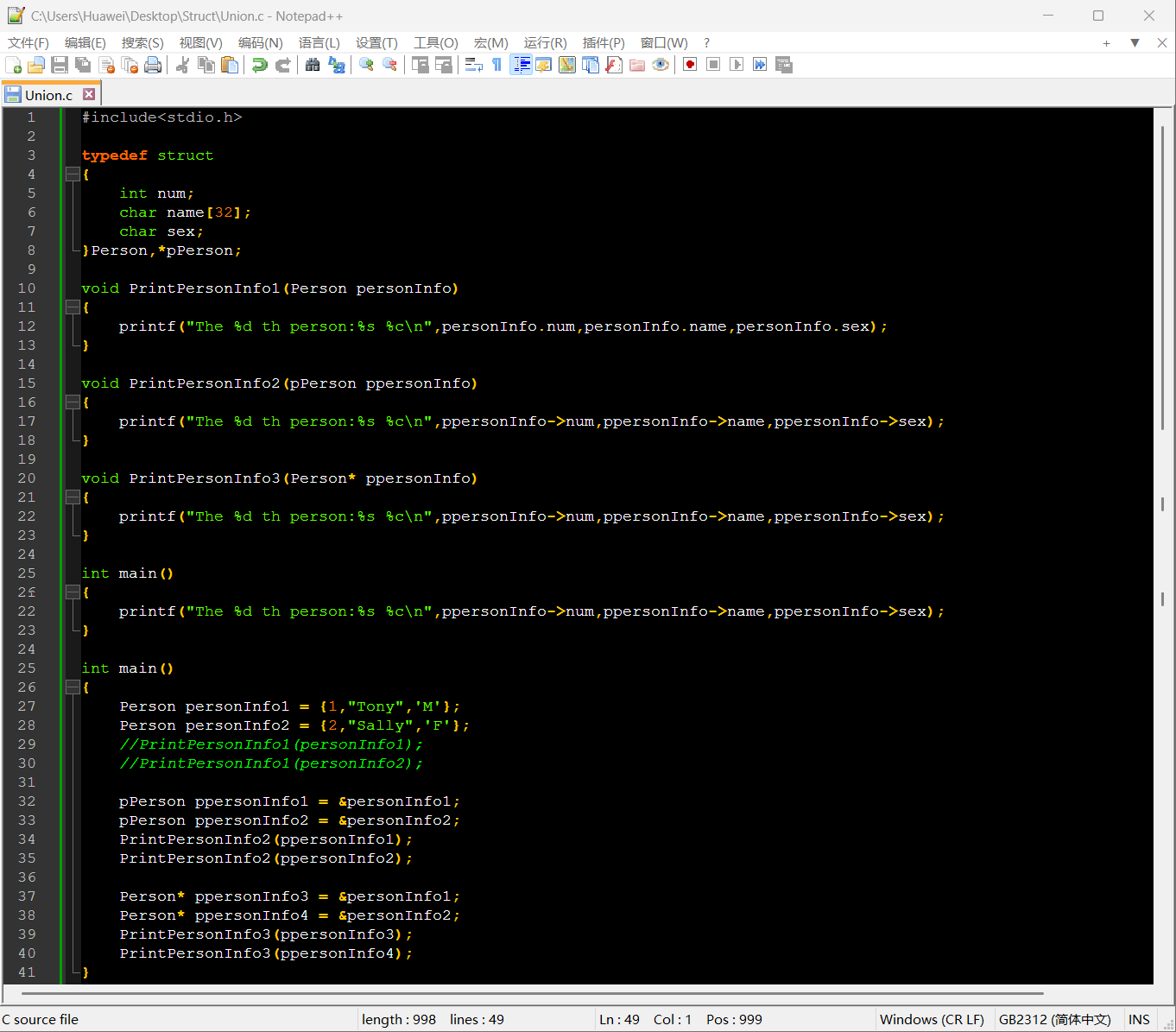
Task: Open the 设置(T) menu
Action: tap(377, 43)
